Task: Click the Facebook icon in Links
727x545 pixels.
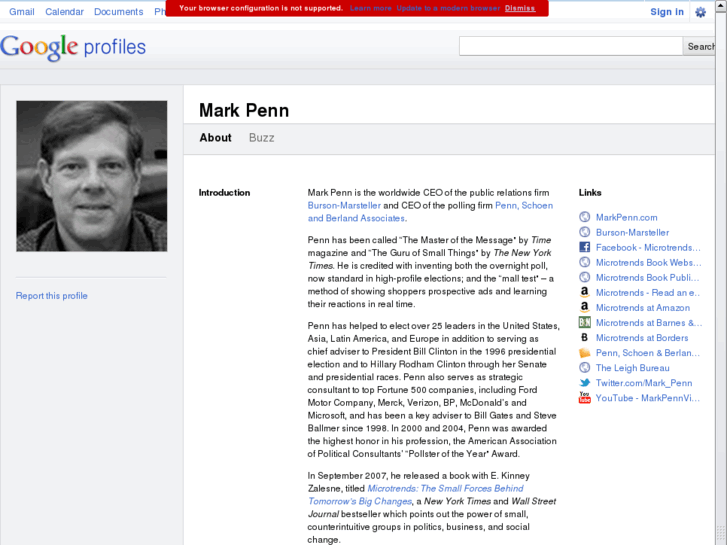Action: coord(585,247)
